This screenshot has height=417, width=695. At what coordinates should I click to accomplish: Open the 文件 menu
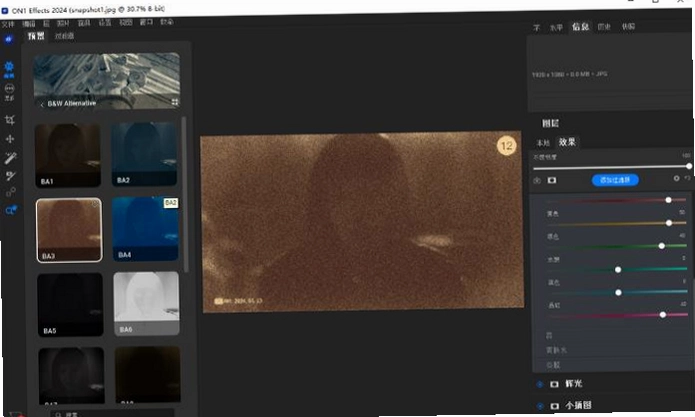coord(8,24)
